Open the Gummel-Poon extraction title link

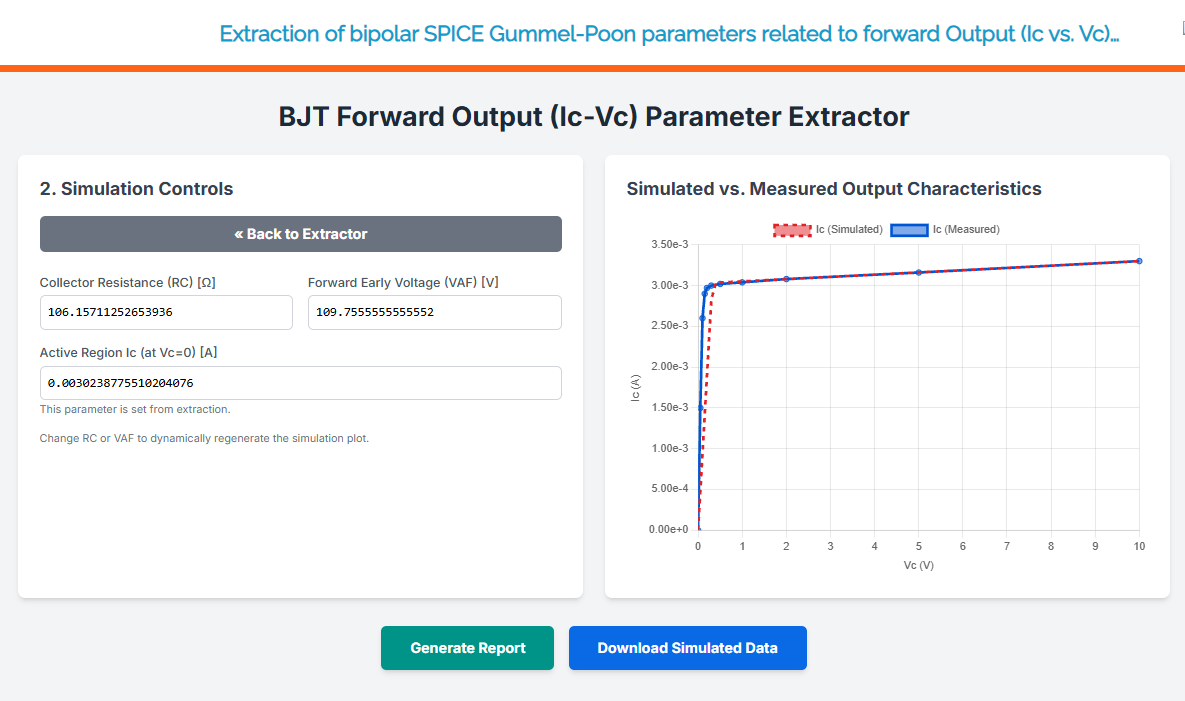pyautogui.click(x=668, y=34)
